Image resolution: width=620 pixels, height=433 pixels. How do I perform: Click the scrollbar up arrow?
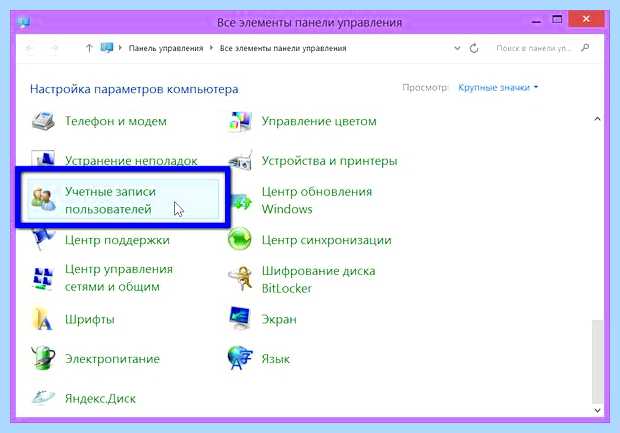[x=597, y=119]
